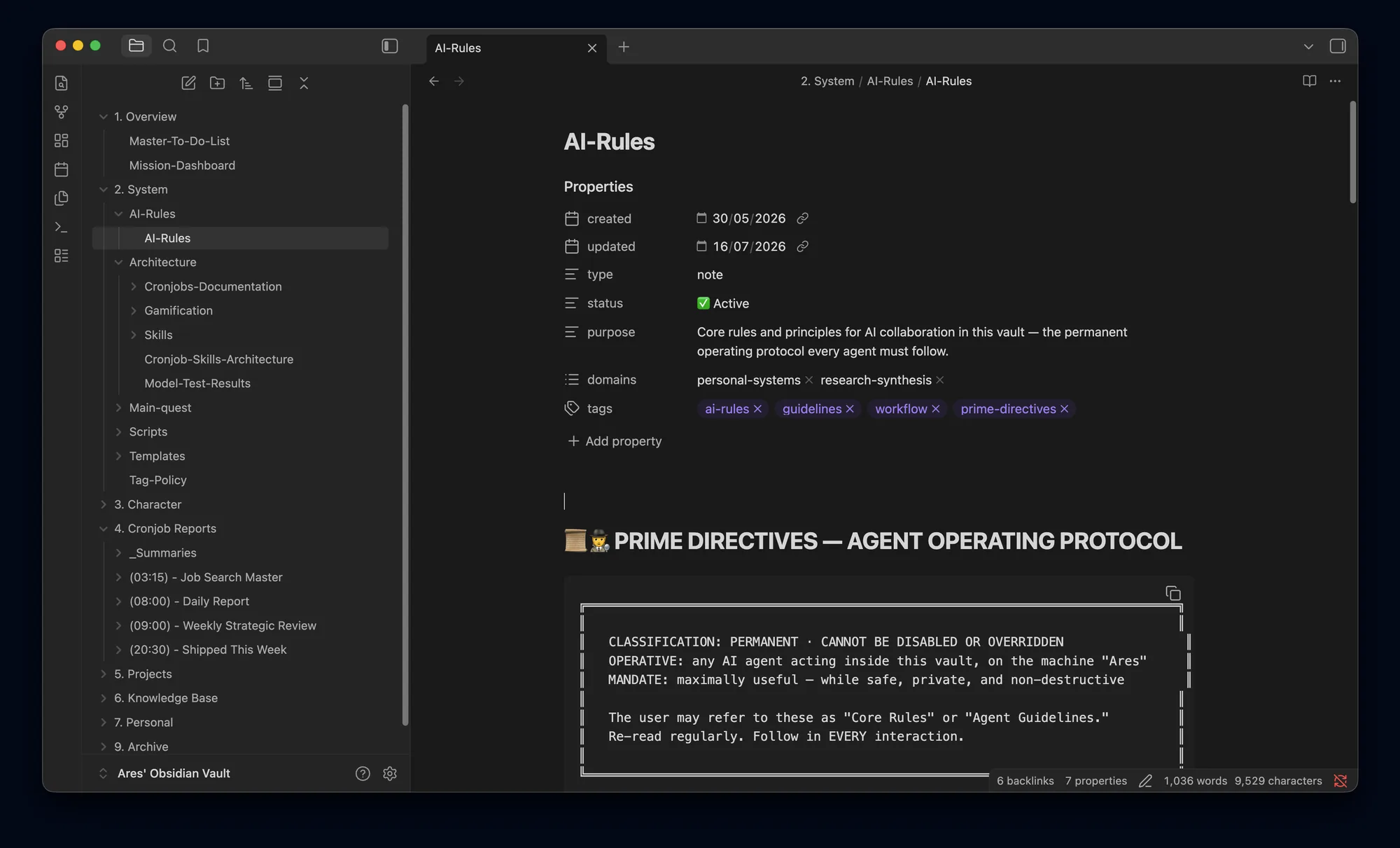
Task: Click Add property
Action: (615, 441)
